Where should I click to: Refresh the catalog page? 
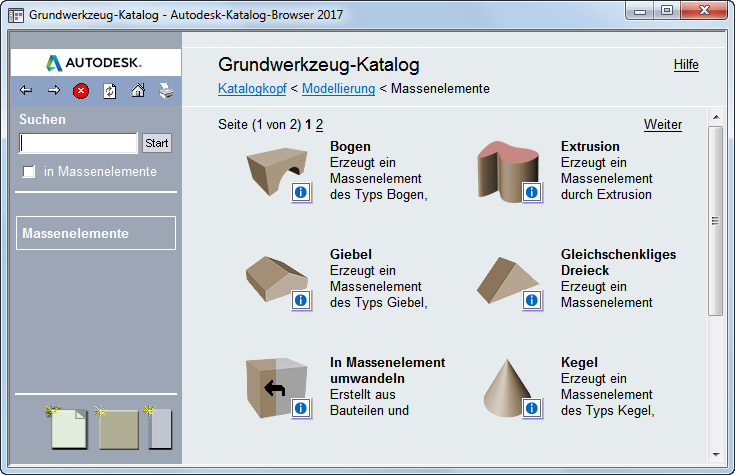click(110, 90)
